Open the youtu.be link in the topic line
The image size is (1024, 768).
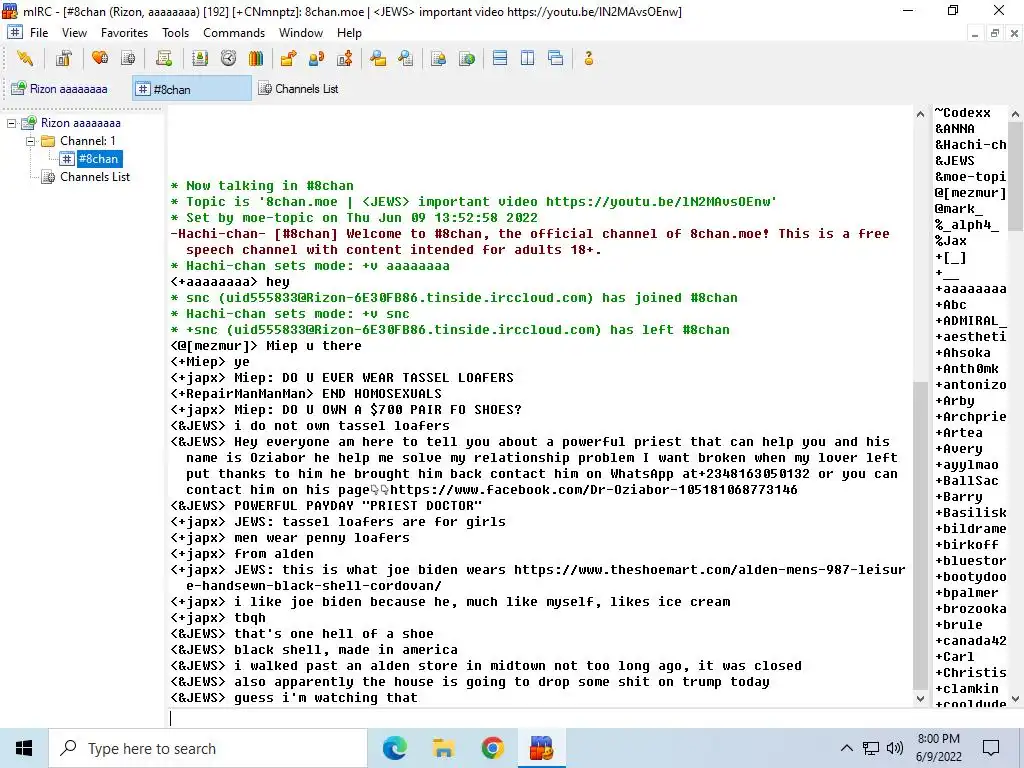pyautogui.click(x=658, y=202)
